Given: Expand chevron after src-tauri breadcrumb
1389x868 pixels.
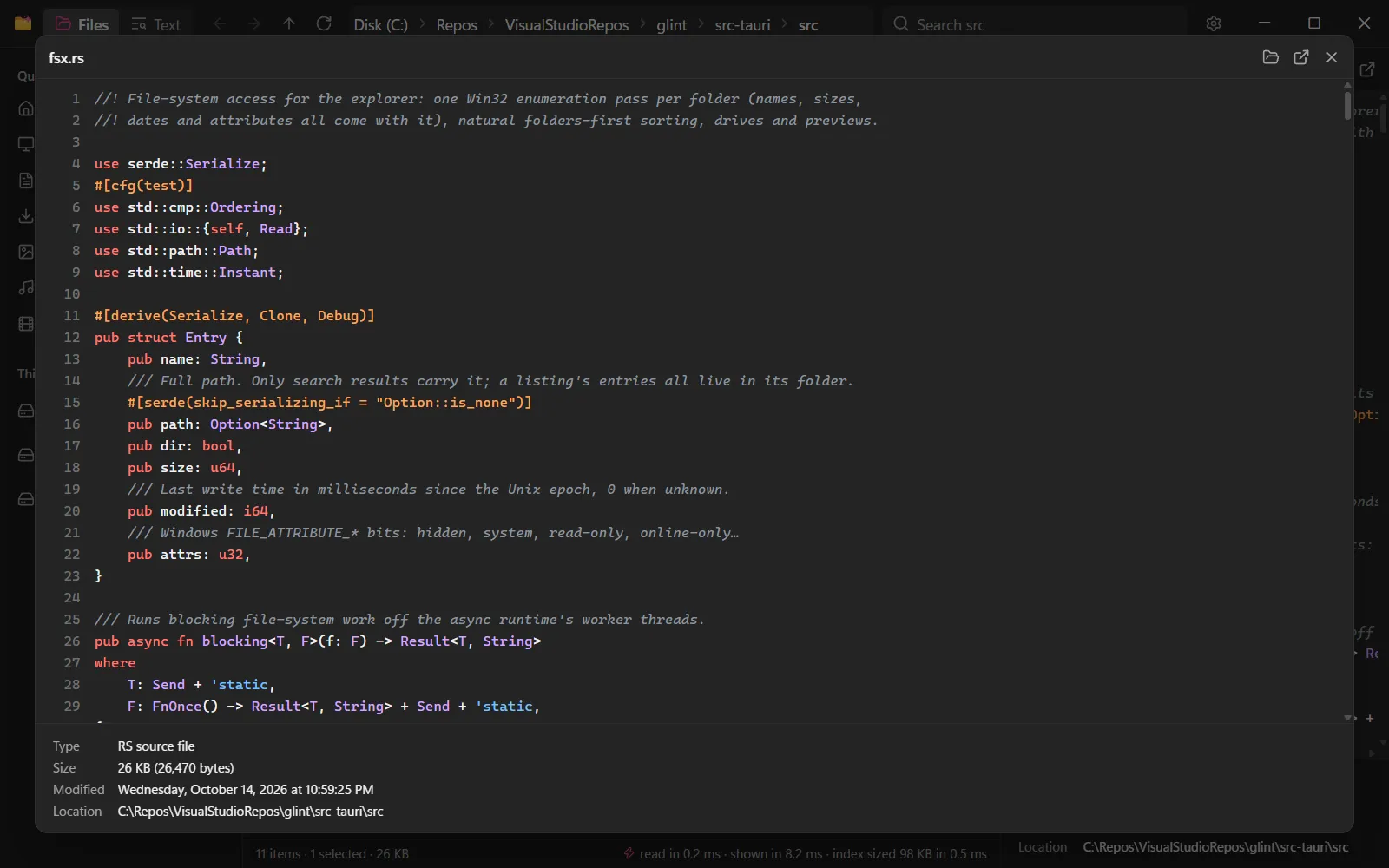Looking at the screenshot, I should click(x=785, y=24).
